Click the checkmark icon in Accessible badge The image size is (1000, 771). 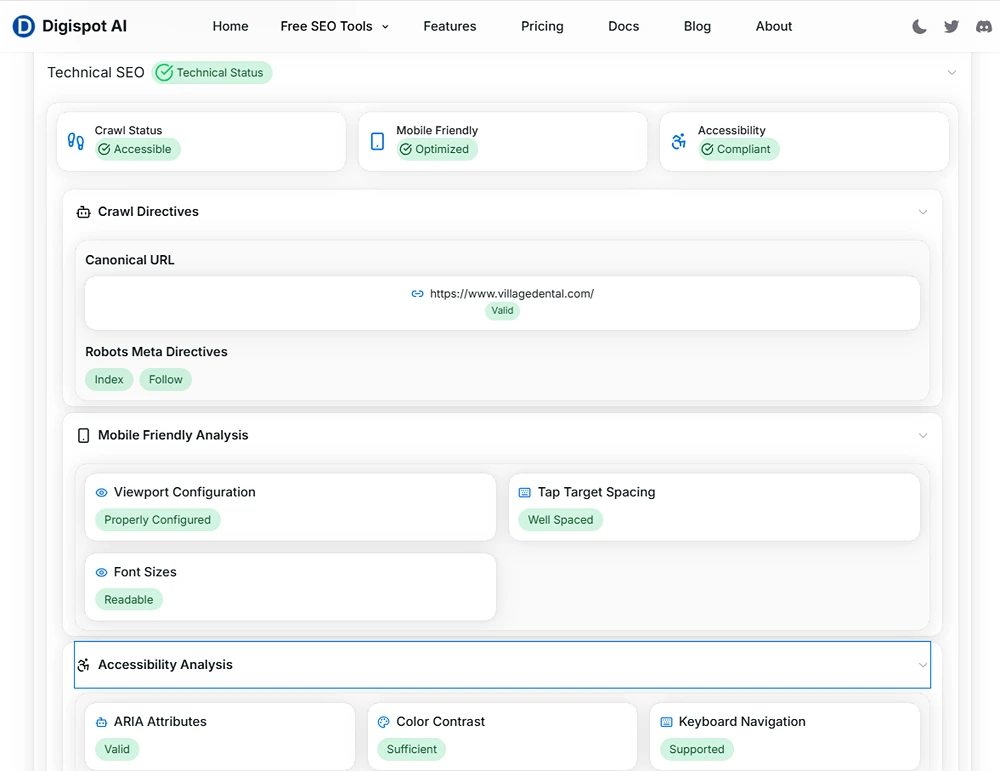click(104, 149)
